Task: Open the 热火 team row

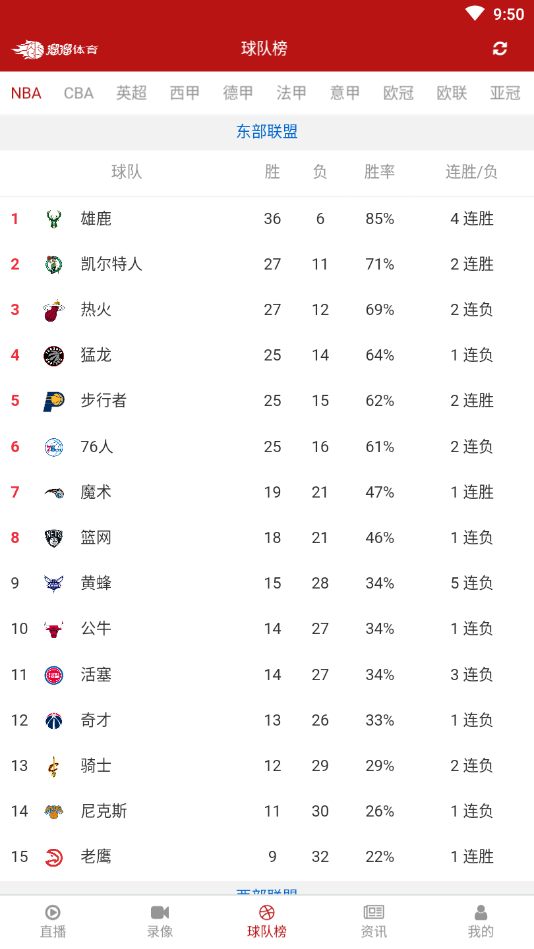Action: [267, 310]
